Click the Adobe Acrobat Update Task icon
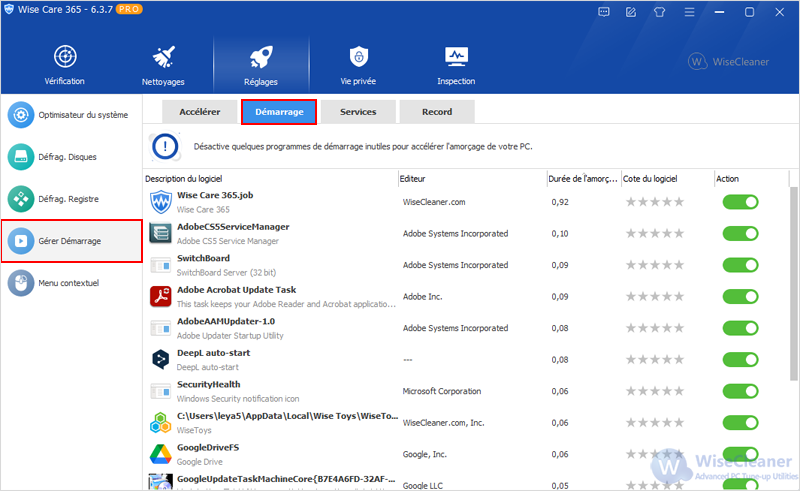The width and height of the screenshot is (800, 491). [161, 297]
